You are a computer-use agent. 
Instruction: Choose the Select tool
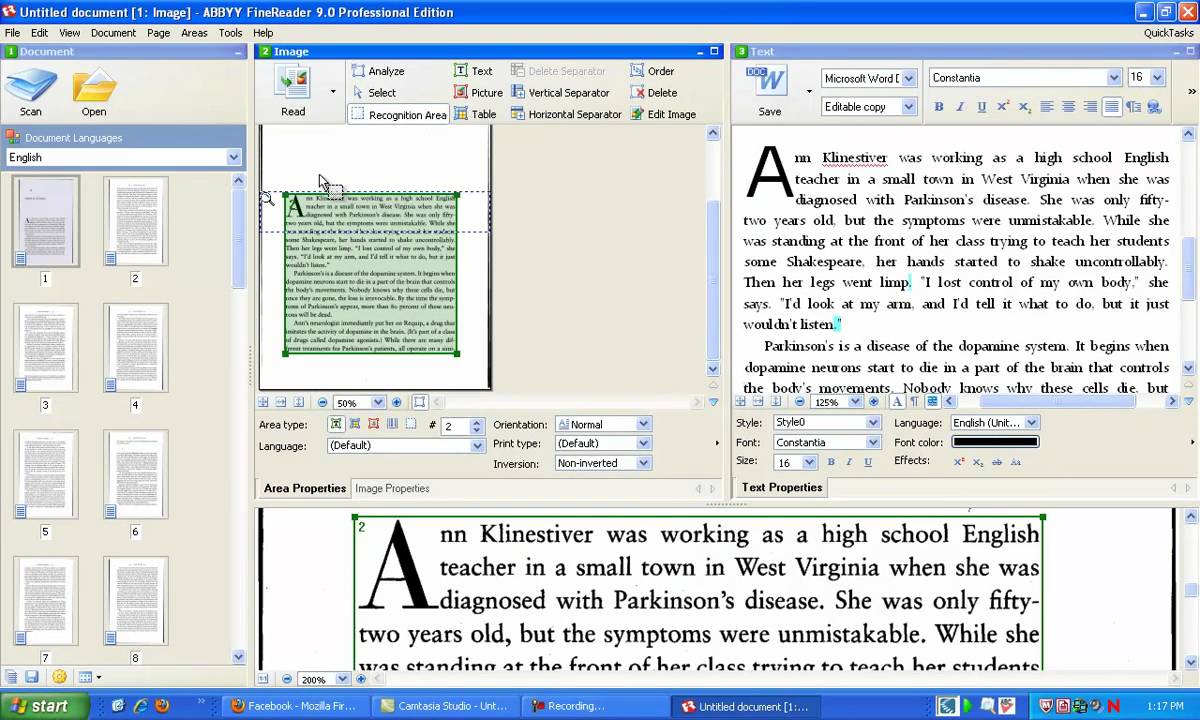pyautogui.click(x=373, y=92)
